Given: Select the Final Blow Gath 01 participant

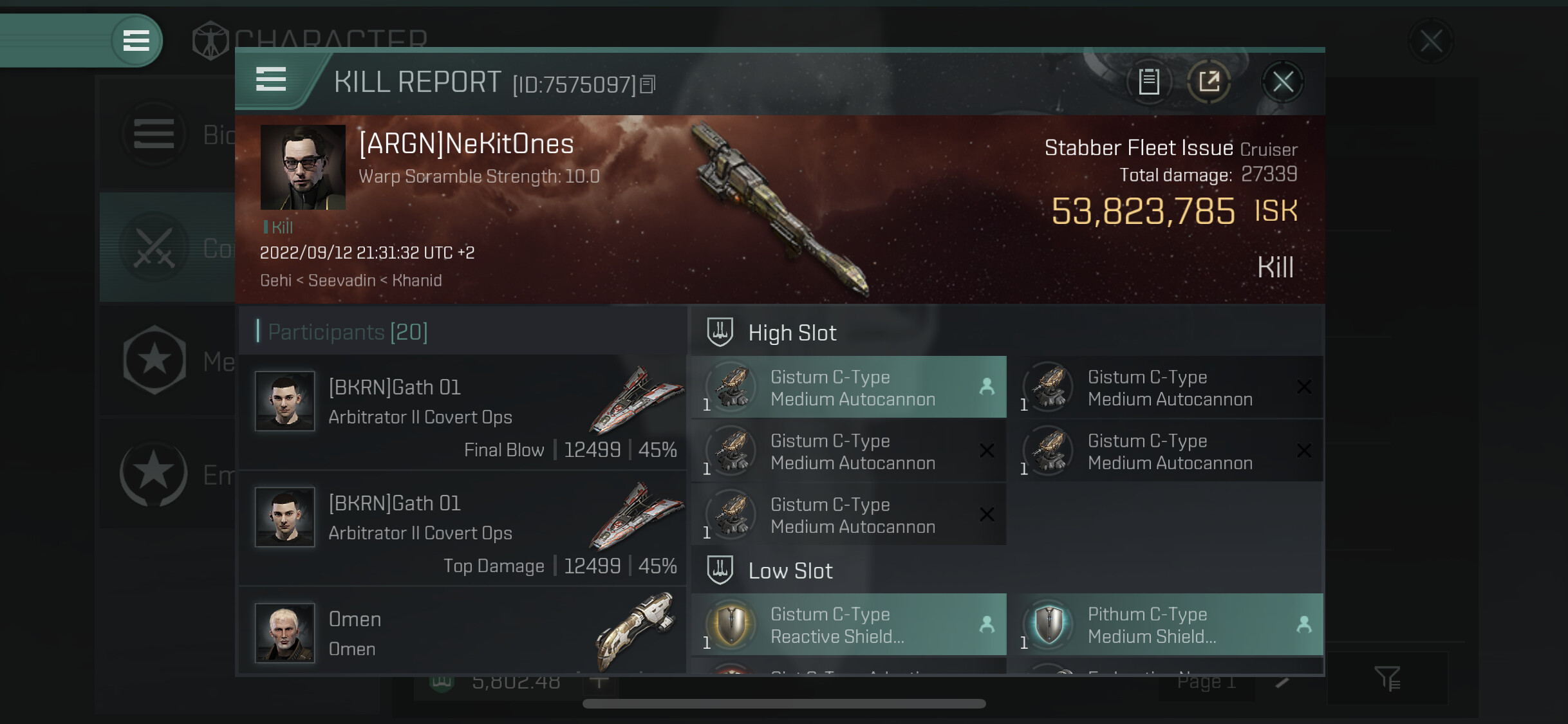Looking at the screenshot, I should pyautogui.click(x=462, y=413).
